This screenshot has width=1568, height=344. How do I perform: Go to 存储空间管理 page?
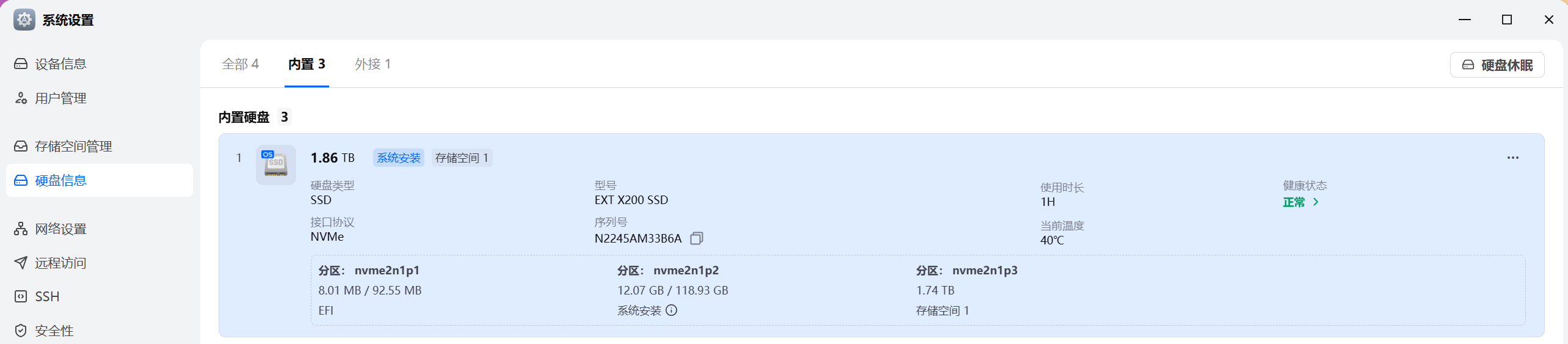(x=73, y=147)
